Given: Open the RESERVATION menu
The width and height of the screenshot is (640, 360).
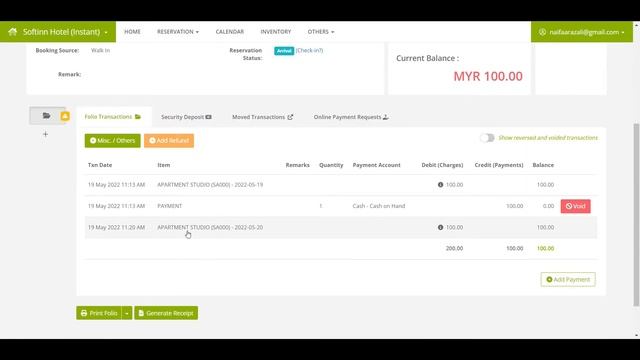Looking at the screenshot, I should click(x=178, y=31).
